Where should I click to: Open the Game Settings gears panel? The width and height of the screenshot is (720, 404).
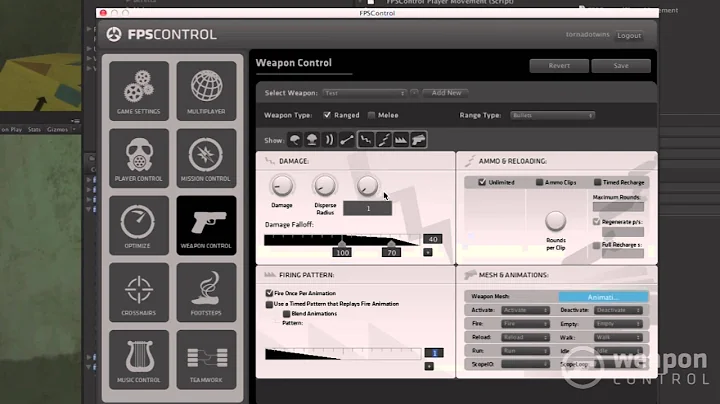tap(139, 91)
